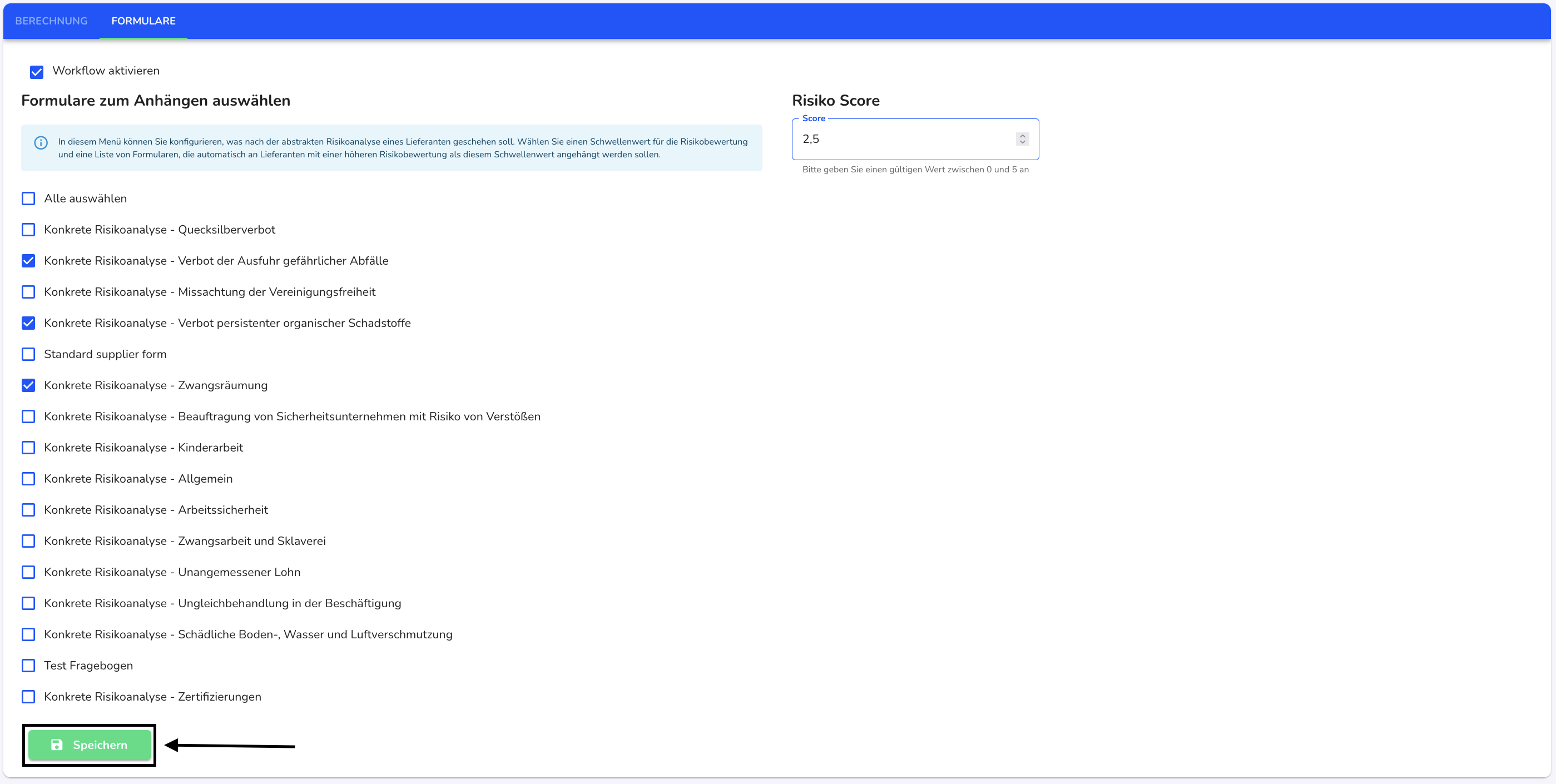Check Konkrete Risikoanalyse - Zertifizierungen
1556x784 pixels.
28,696
